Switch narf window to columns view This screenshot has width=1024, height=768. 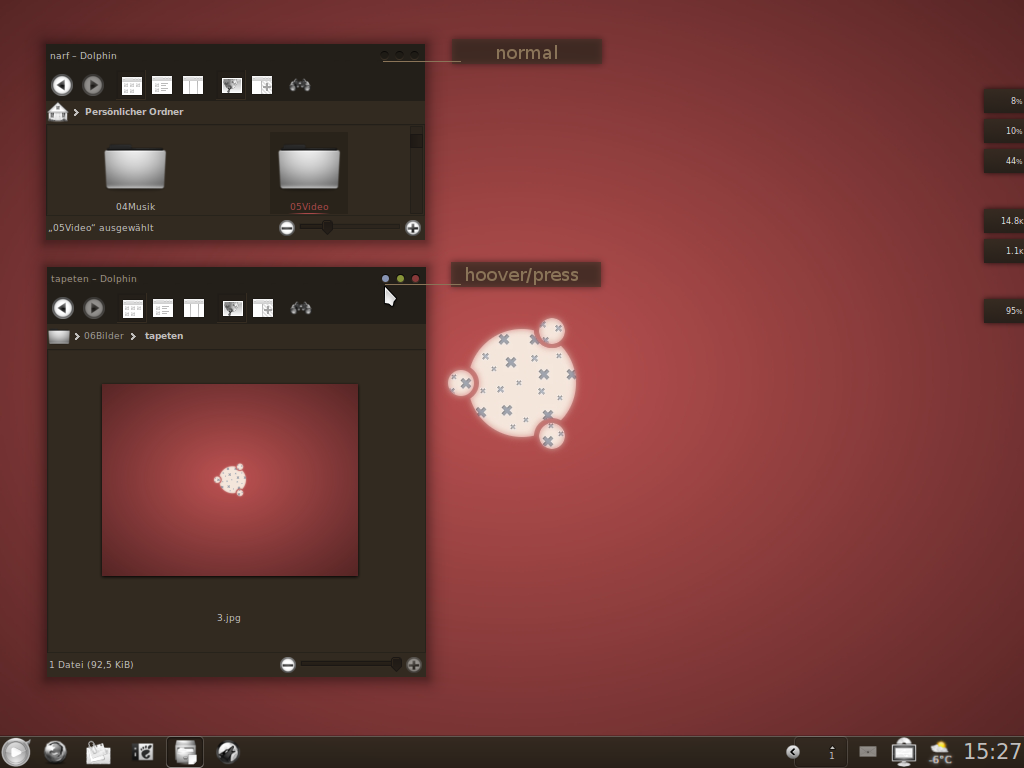click(193, 86)
